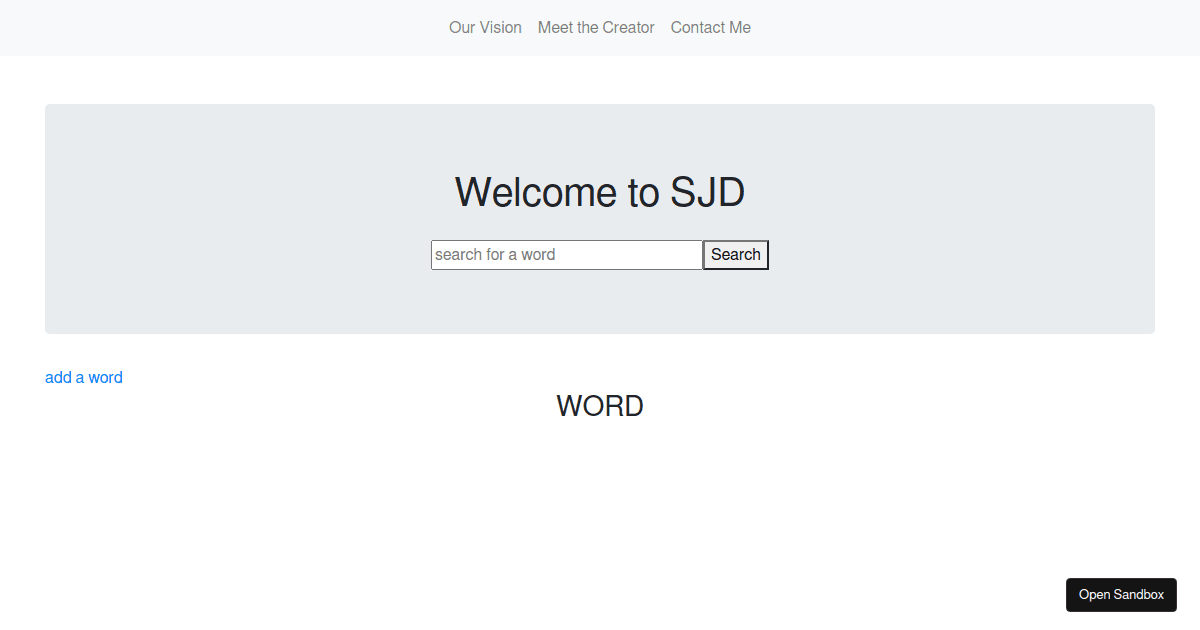
Task: Click the WORD heading text
Action: coord(599,406)
